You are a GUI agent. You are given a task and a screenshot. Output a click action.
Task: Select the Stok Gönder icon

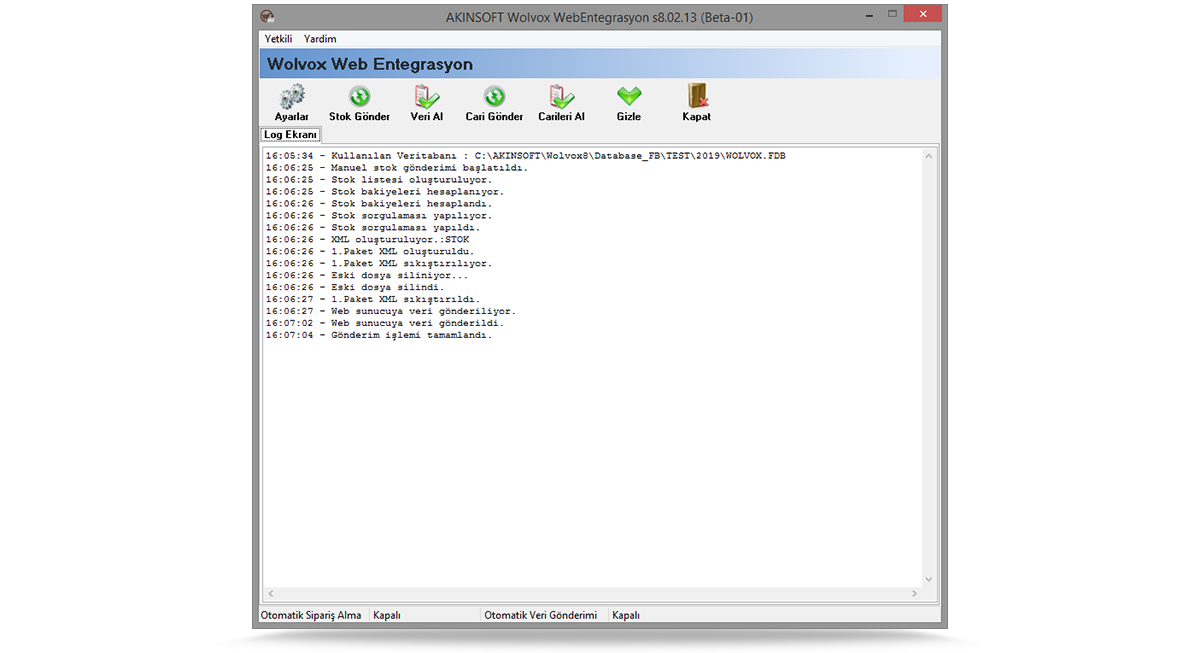tap(358, 100)
